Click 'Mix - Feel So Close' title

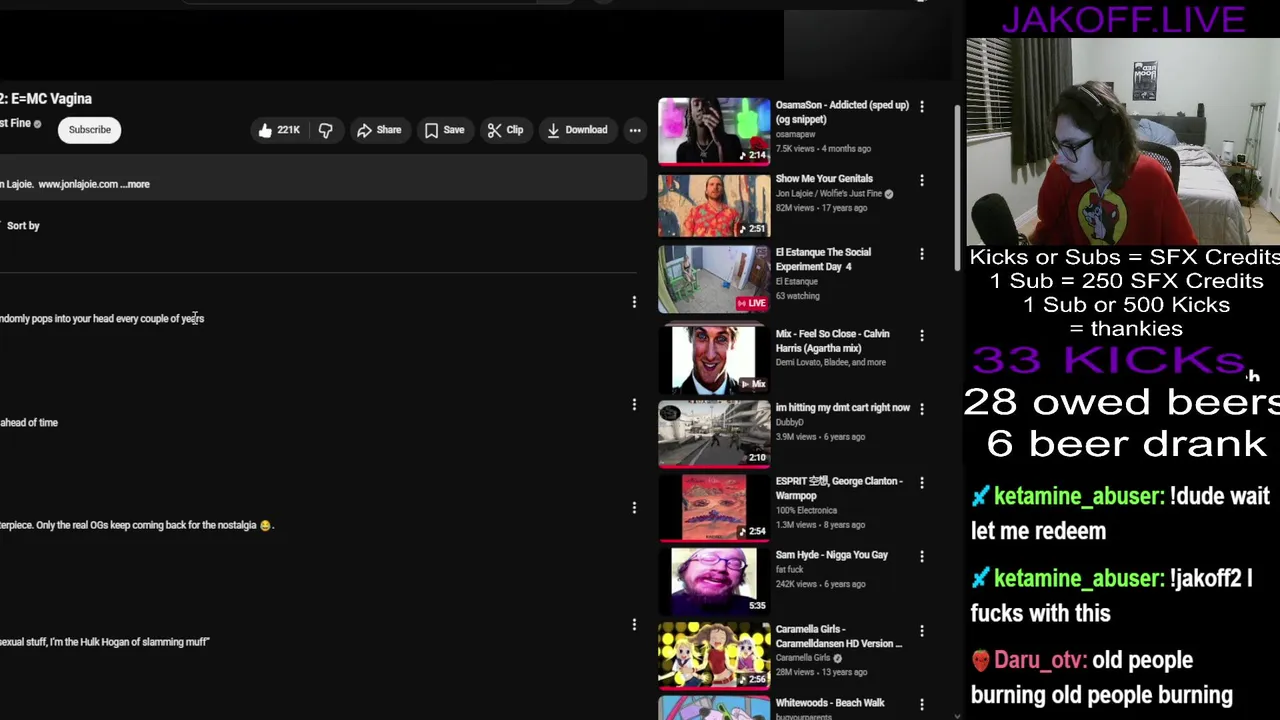pos(832,341)
